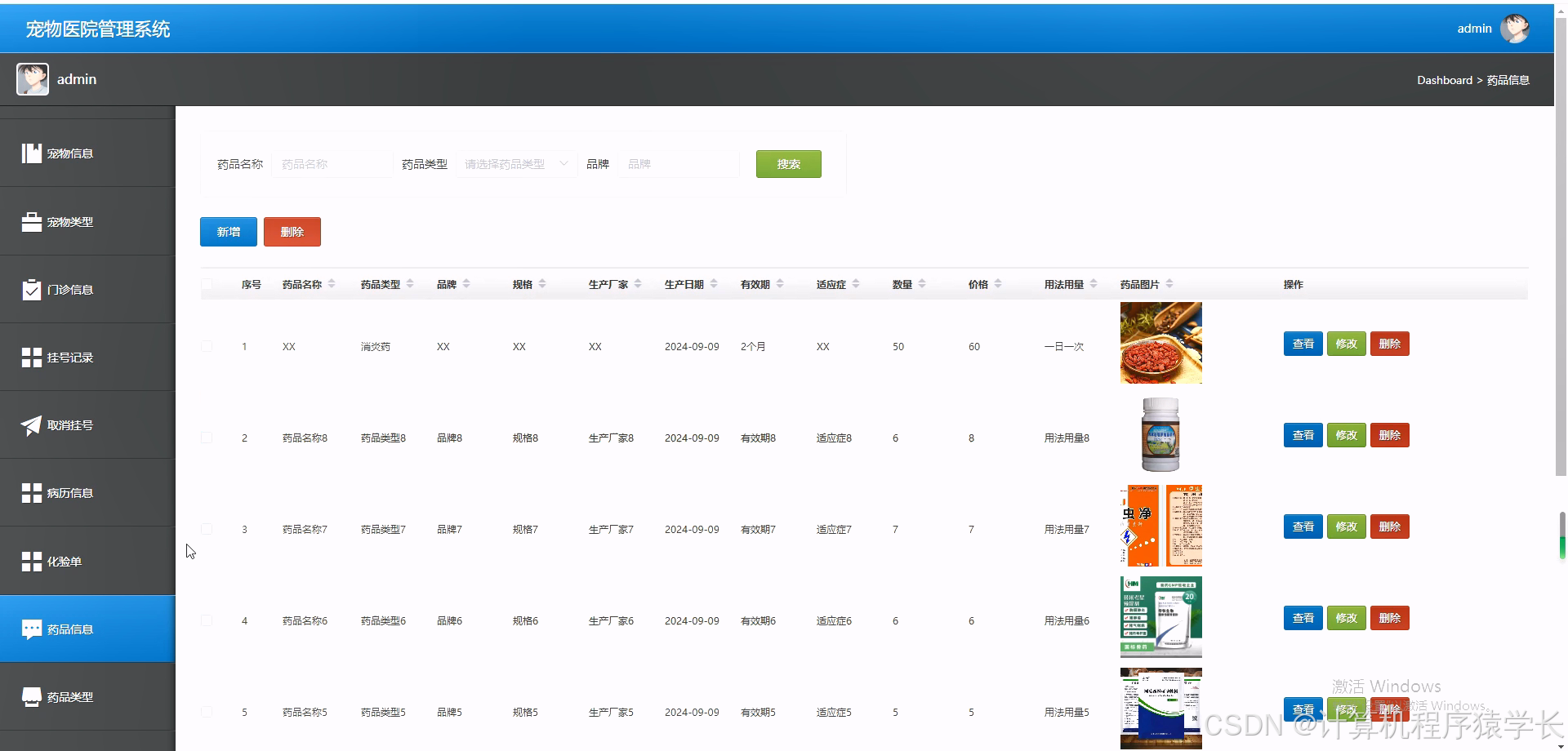Click the red 删除 button above the table
This screenshot has width=1568, height=751.
[292, 232]
